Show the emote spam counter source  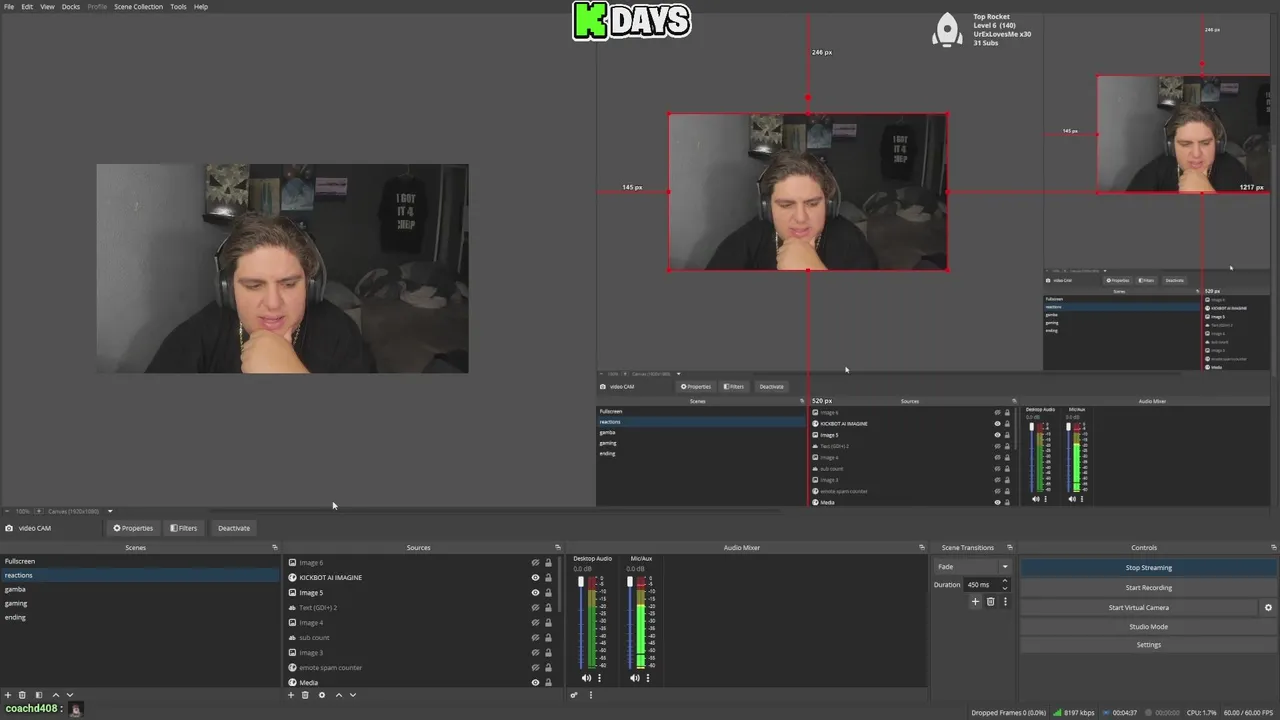(535, 668)
